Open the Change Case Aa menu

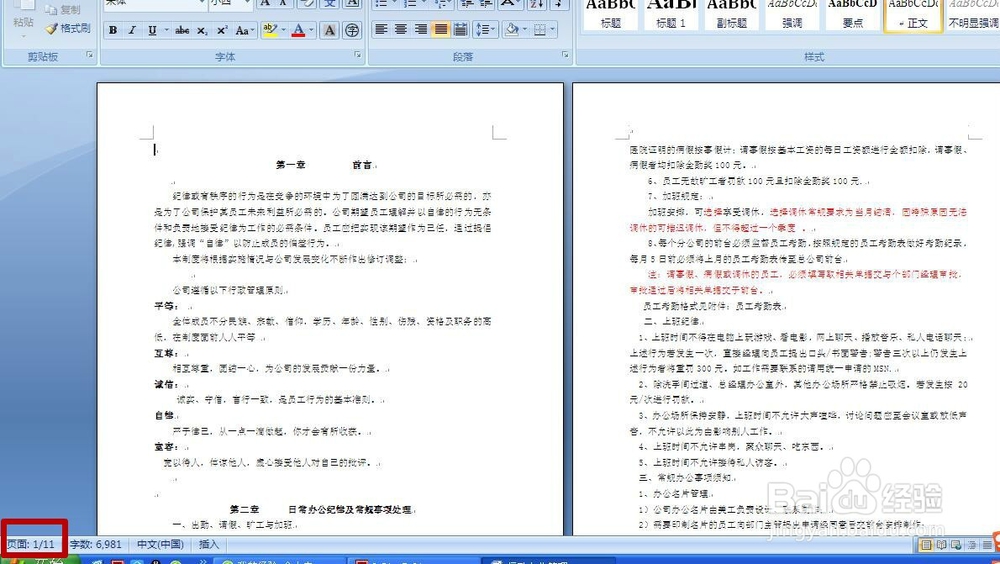[244, 30]
